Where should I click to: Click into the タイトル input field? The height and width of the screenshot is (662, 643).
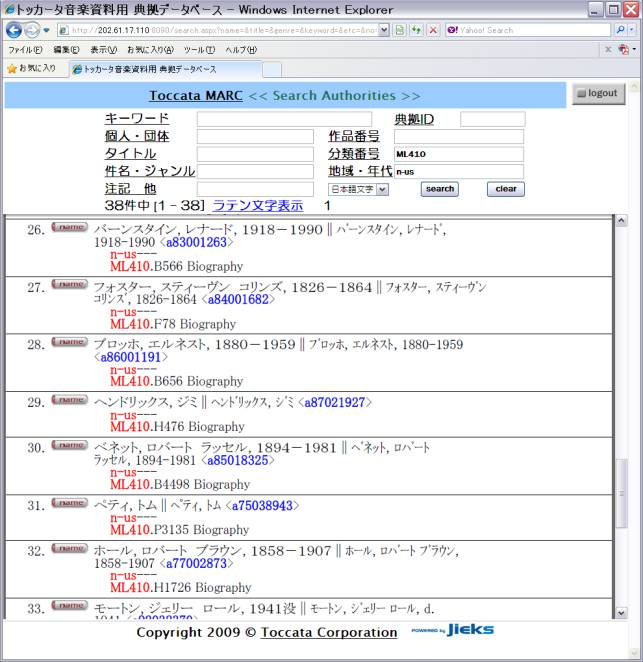coord(255,154)
